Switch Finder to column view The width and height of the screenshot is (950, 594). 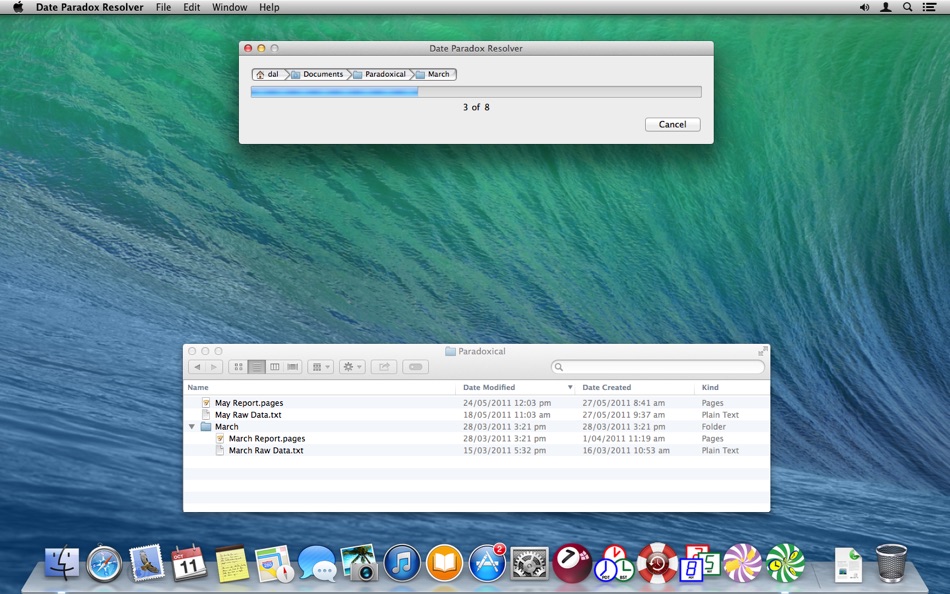[x=274, y=367]
